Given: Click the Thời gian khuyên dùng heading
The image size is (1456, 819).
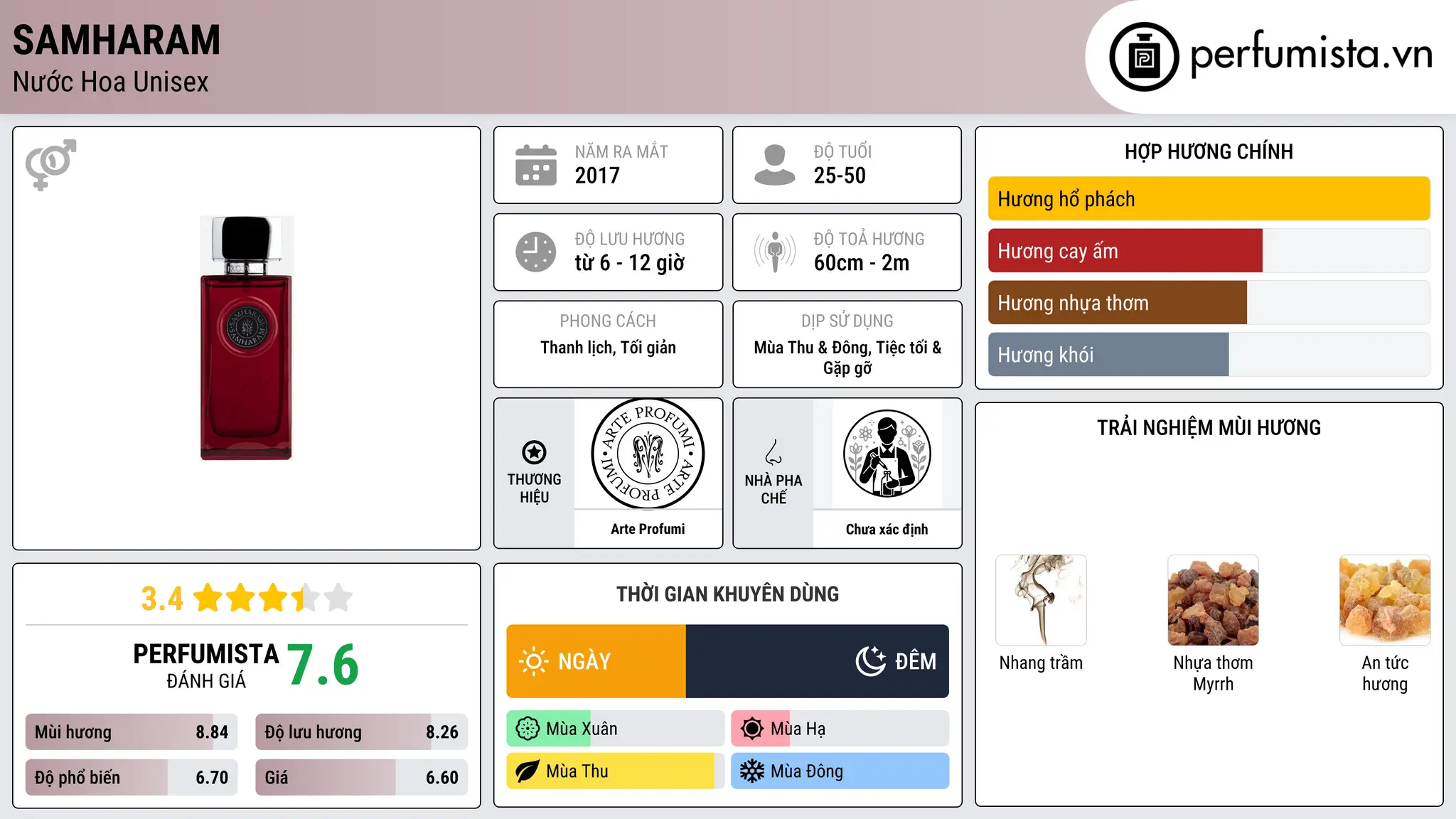Looking at the screenshot, I should pyautogui.click(x=727, y=594).
